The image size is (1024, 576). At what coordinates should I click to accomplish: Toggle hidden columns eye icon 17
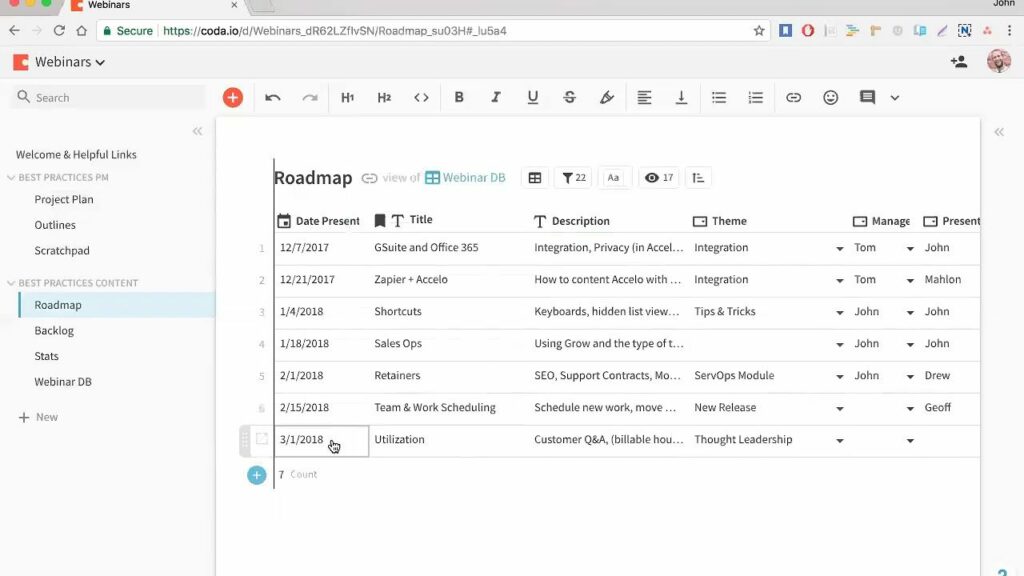click(659, 178)
